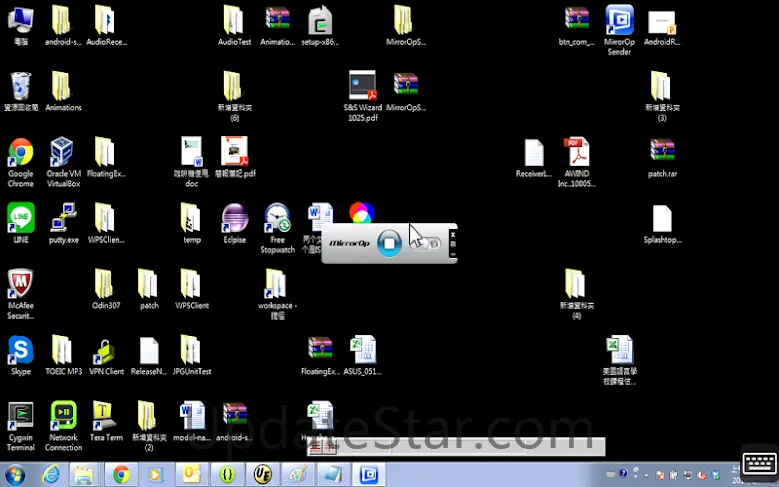The image size is (779, 487).
Task: Open the ReceiverL... text file
Action: point(534,158)
